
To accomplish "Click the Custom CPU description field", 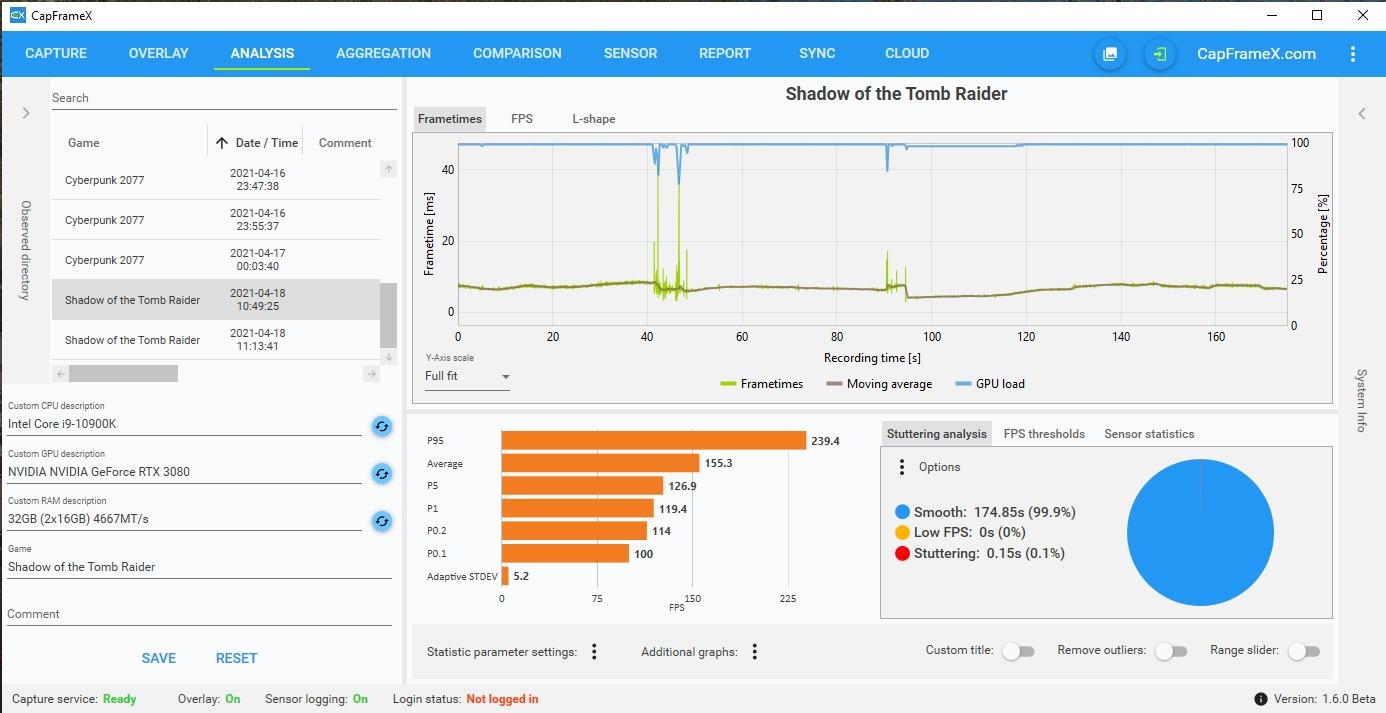I will point(184,424).
